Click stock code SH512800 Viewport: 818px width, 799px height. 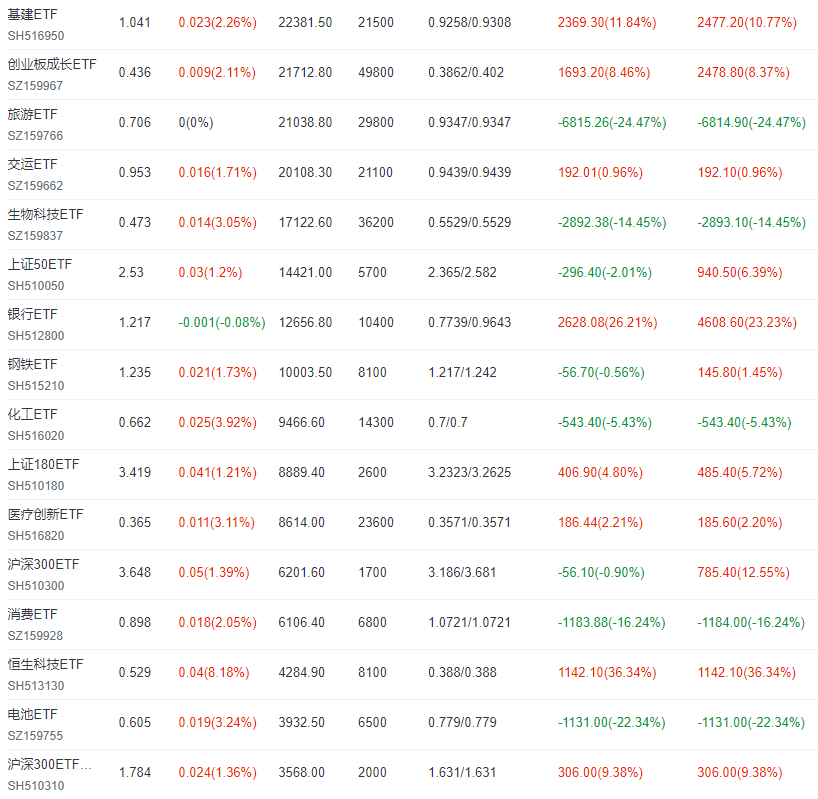36,336
